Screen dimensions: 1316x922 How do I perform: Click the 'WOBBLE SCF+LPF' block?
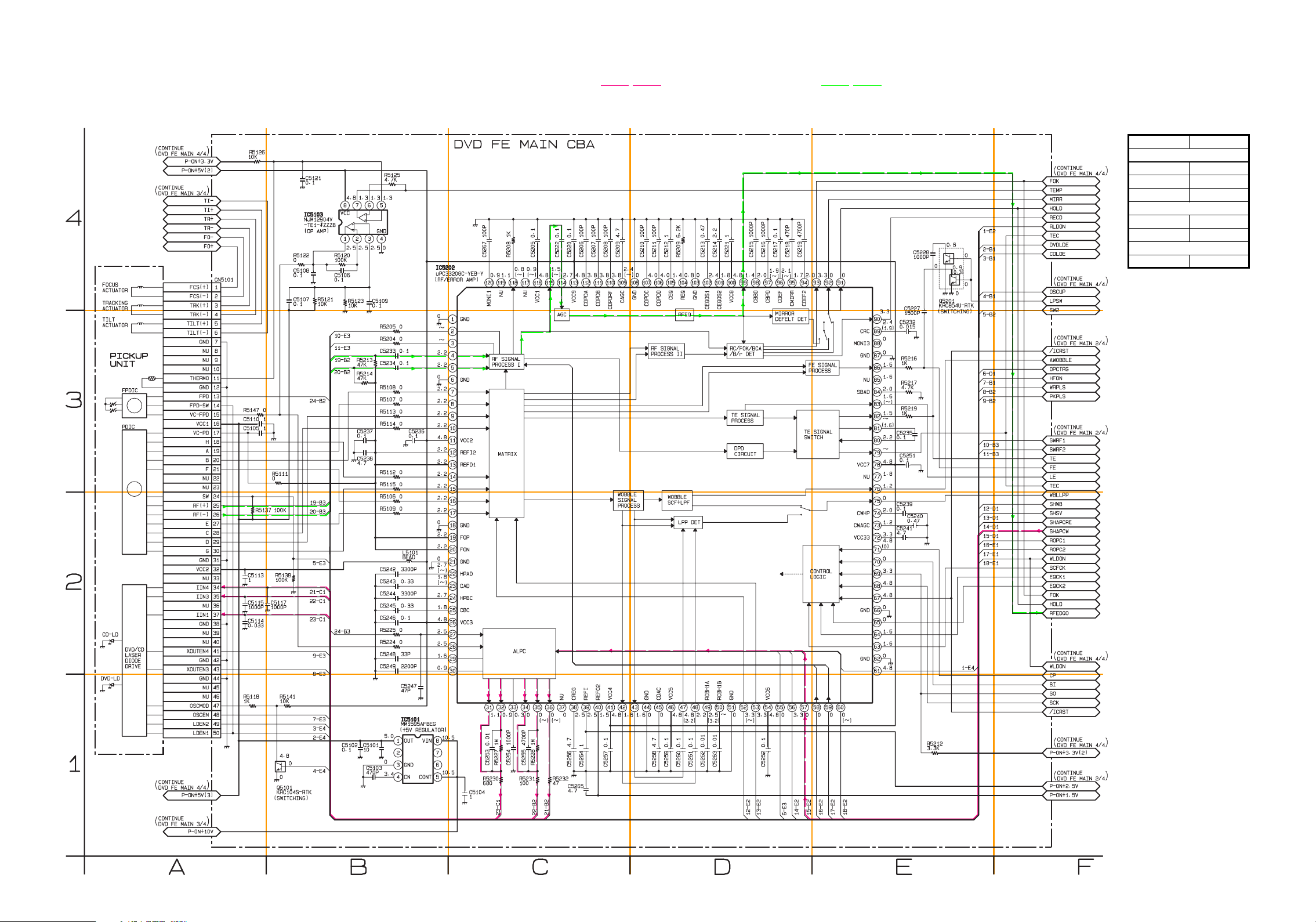(x=676, y=500)
